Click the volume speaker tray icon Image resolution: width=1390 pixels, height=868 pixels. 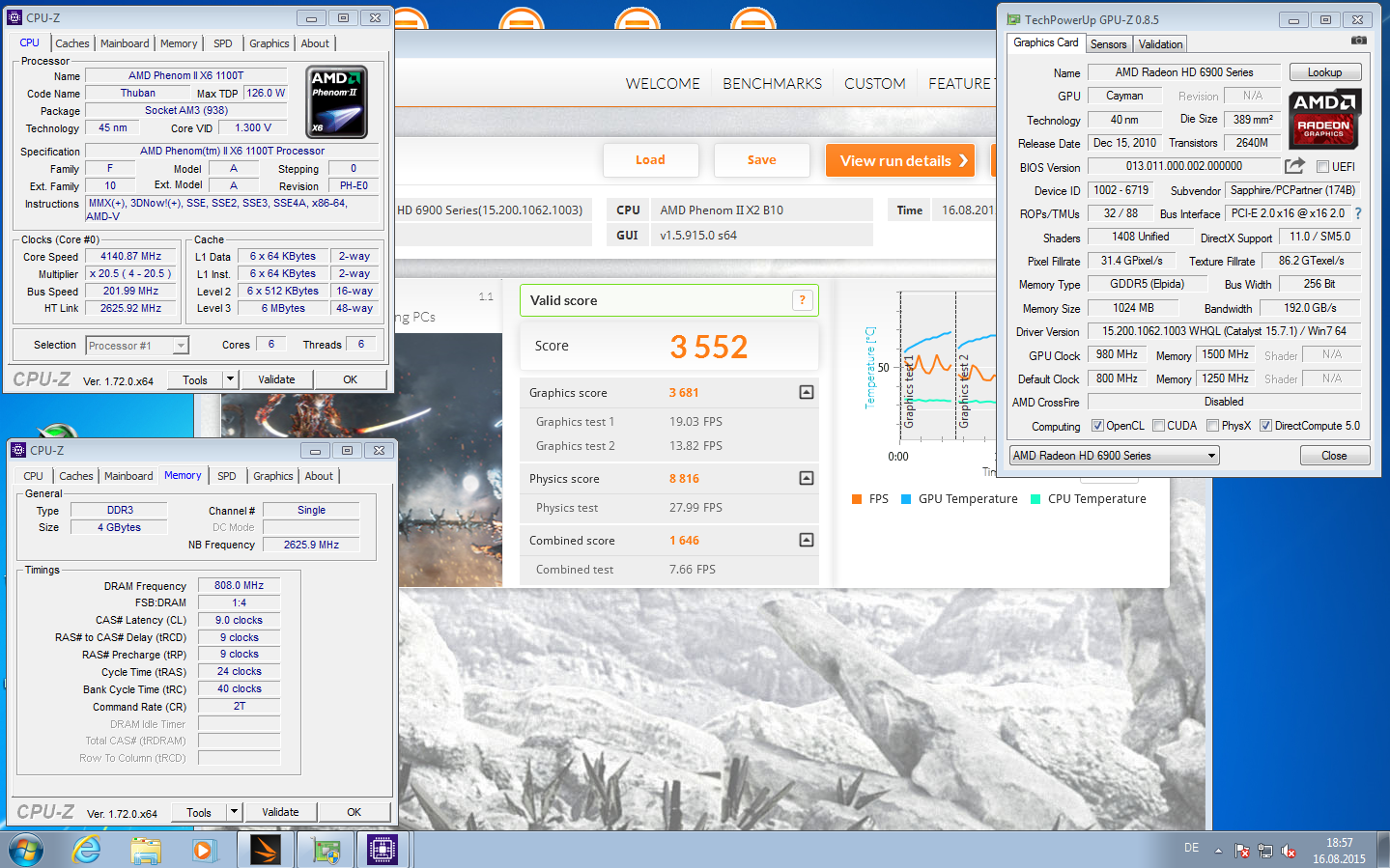coord(1289,851)
